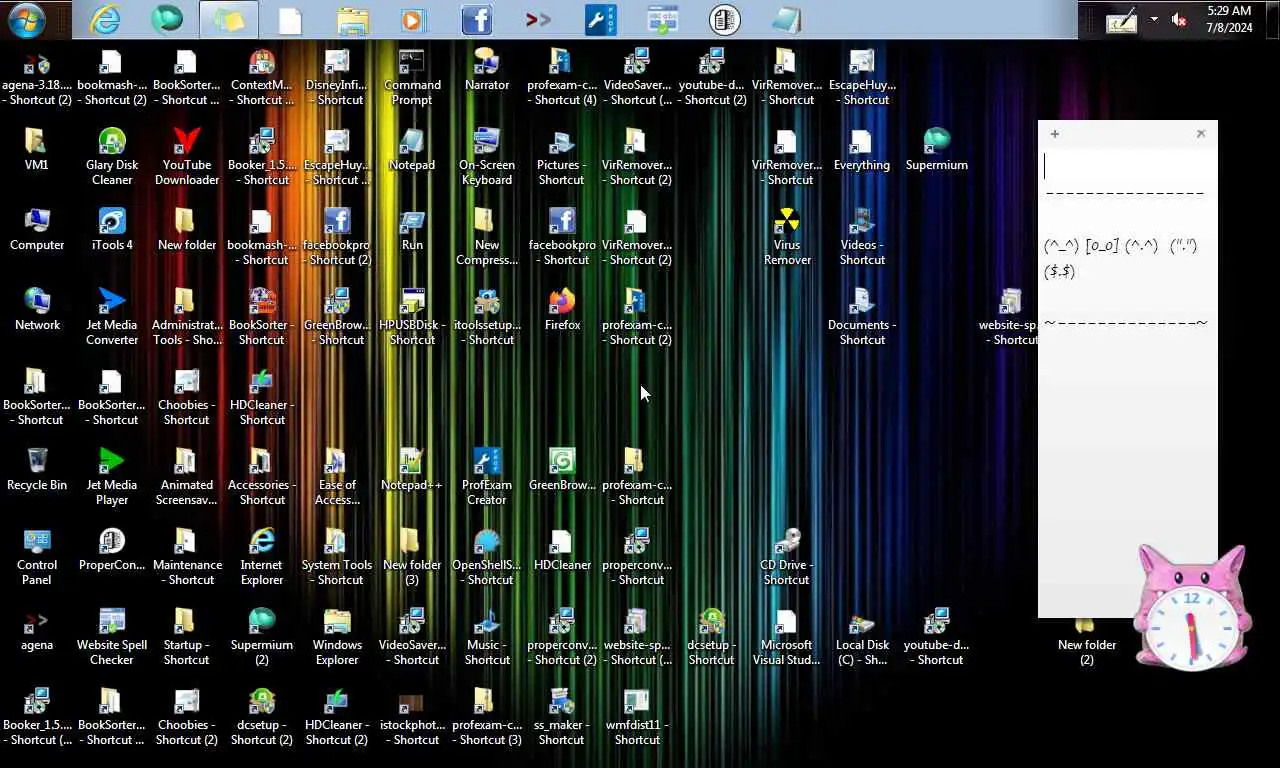Select the VM1 desktop folder

[36, 150]
